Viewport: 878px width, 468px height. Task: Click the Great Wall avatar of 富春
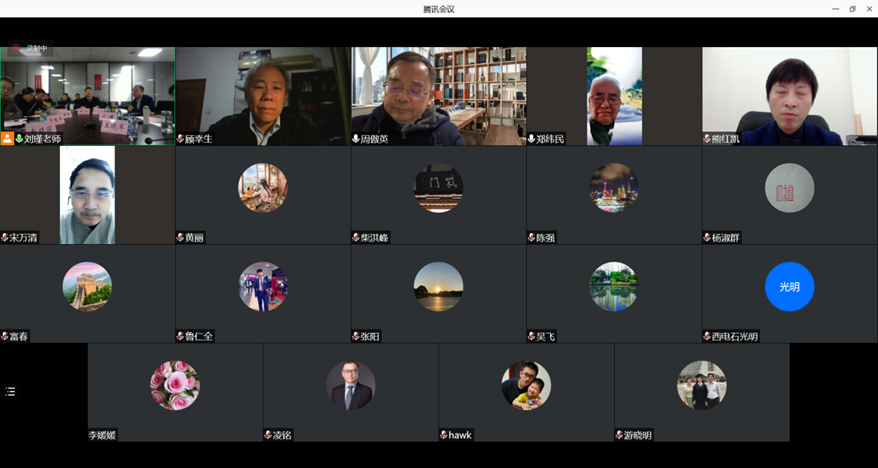(x=87, y=287)
